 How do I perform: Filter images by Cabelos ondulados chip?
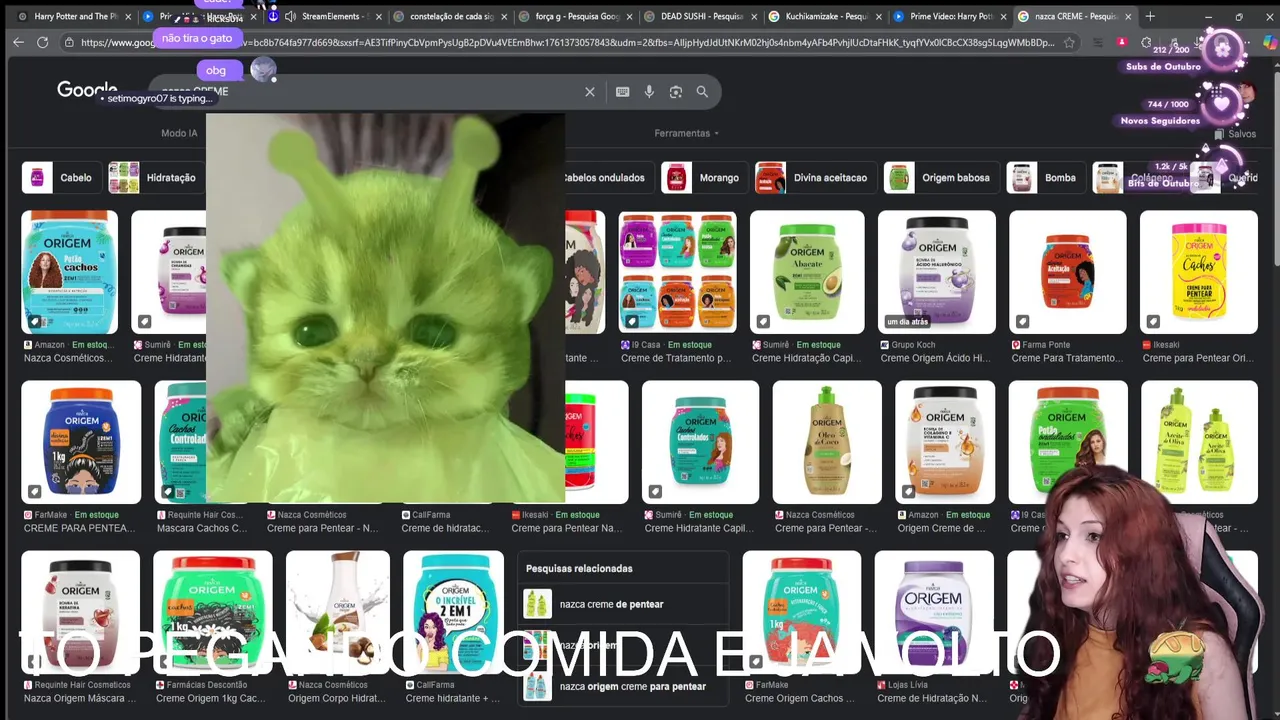pos(603,178)
